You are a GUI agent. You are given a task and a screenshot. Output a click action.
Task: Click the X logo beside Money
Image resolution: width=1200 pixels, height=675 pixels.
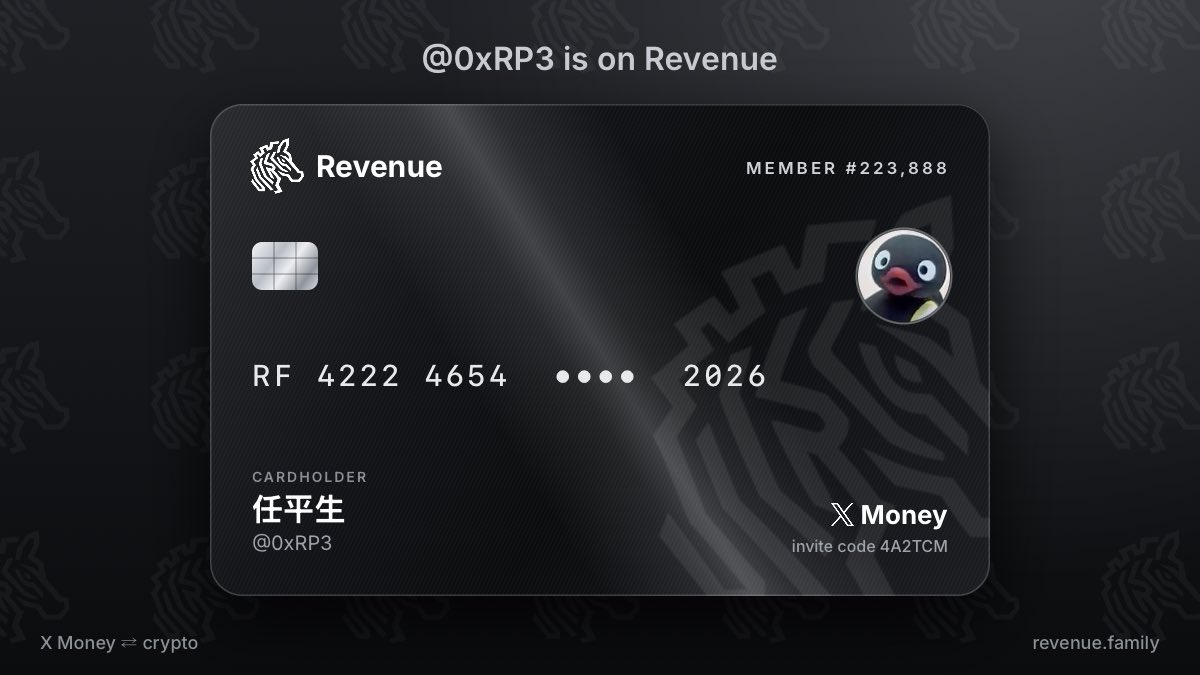(x=842, y=515)
